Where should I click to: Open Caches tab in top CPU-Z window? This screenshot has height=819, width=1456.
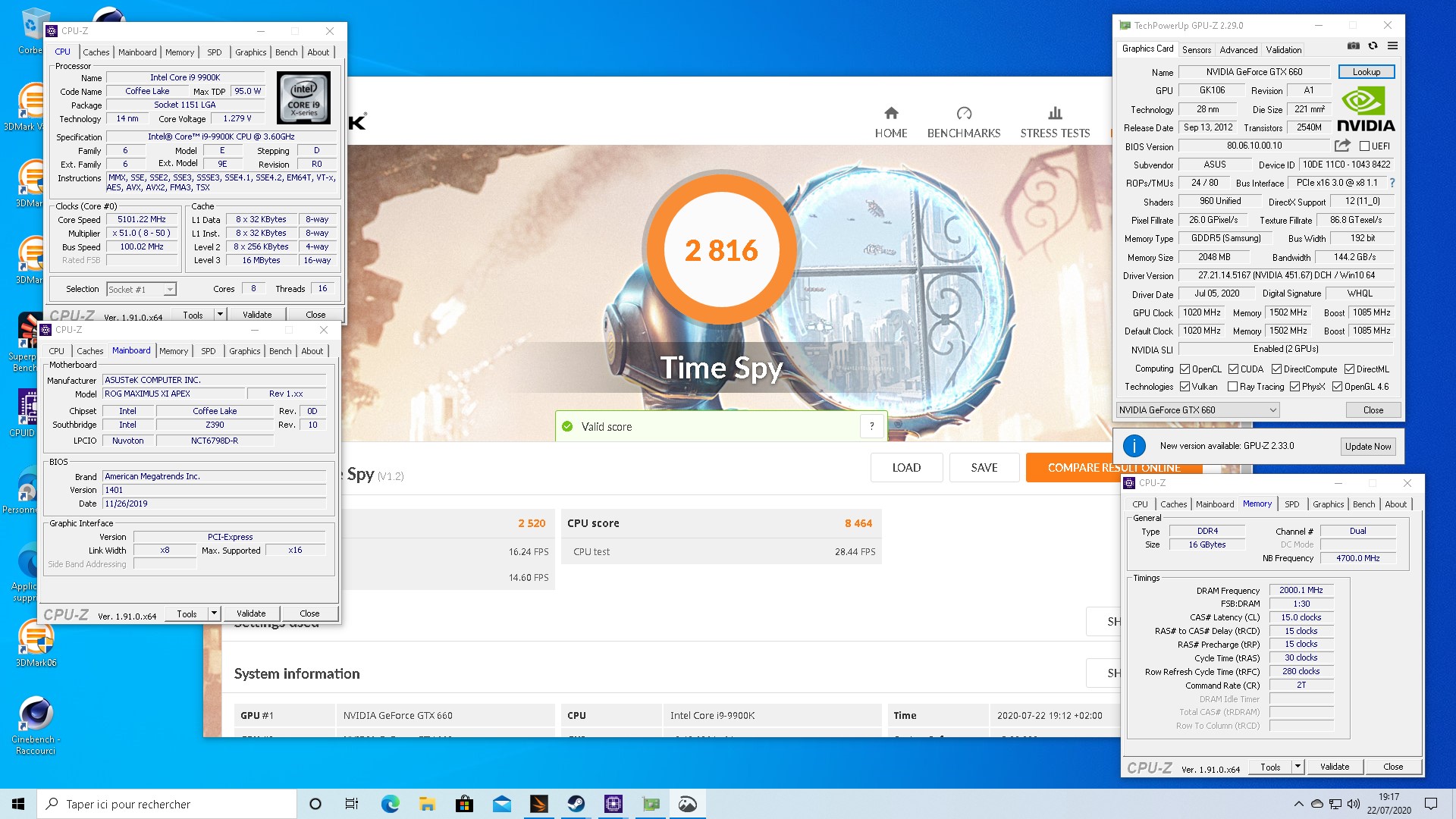(96, 52)
